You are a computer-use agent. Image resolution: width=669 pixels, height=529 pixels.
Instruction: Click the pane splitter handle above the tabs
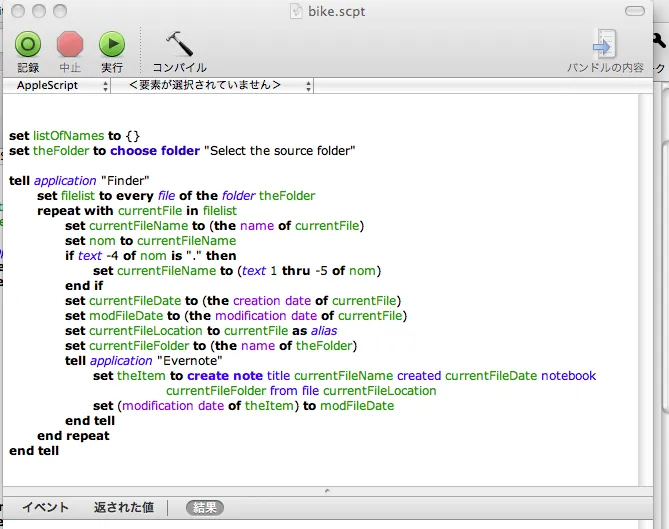[327, 491]
